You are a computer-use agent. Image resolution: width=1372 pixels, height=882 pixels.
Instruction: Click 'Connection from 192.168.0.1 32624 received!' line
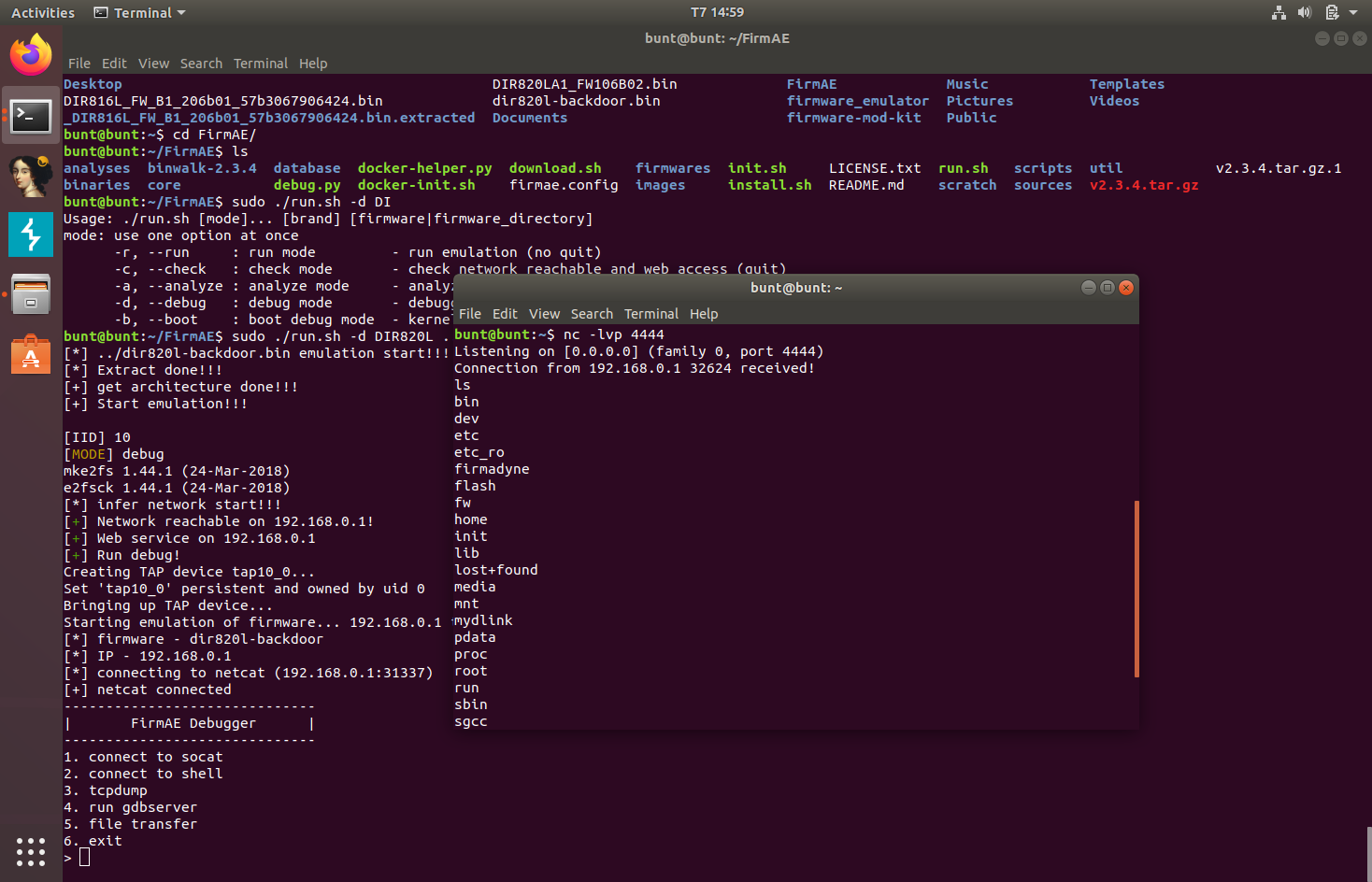click(x=635, y=368)
